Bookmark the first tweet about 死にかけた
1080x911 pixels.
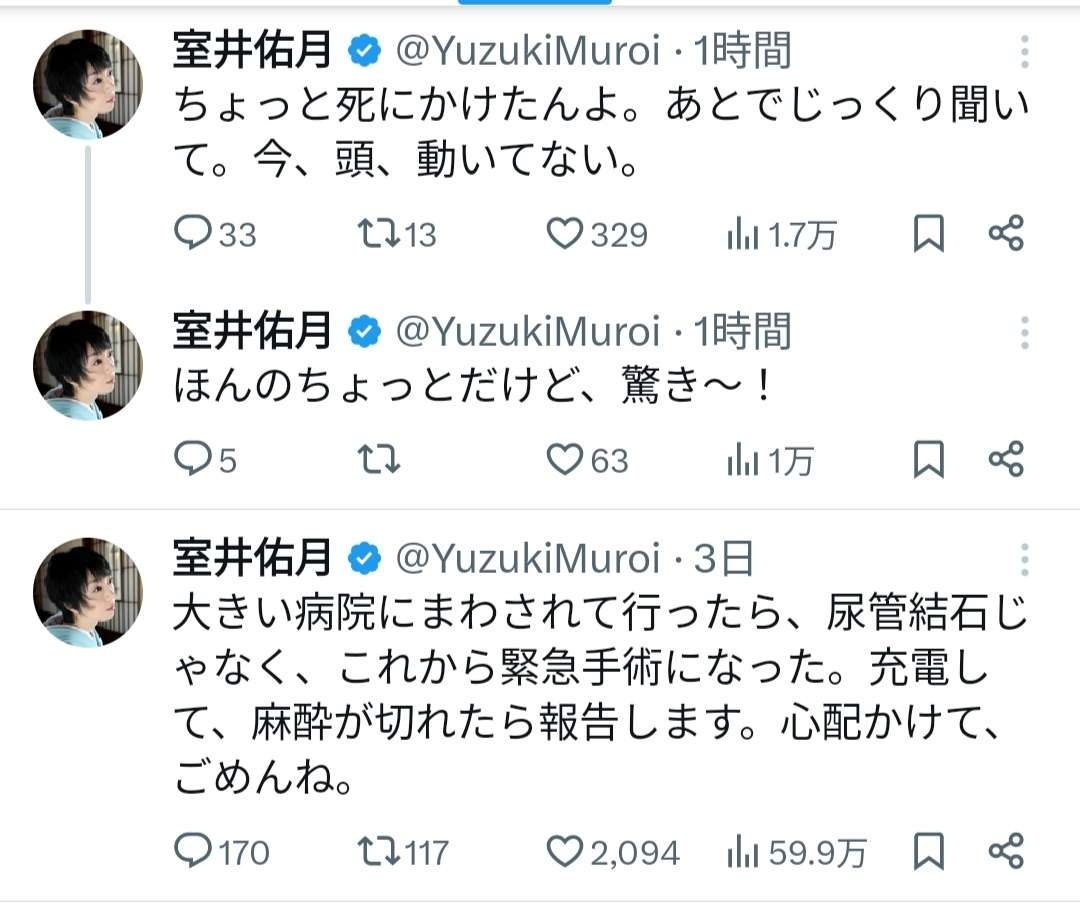pos(929,234)
